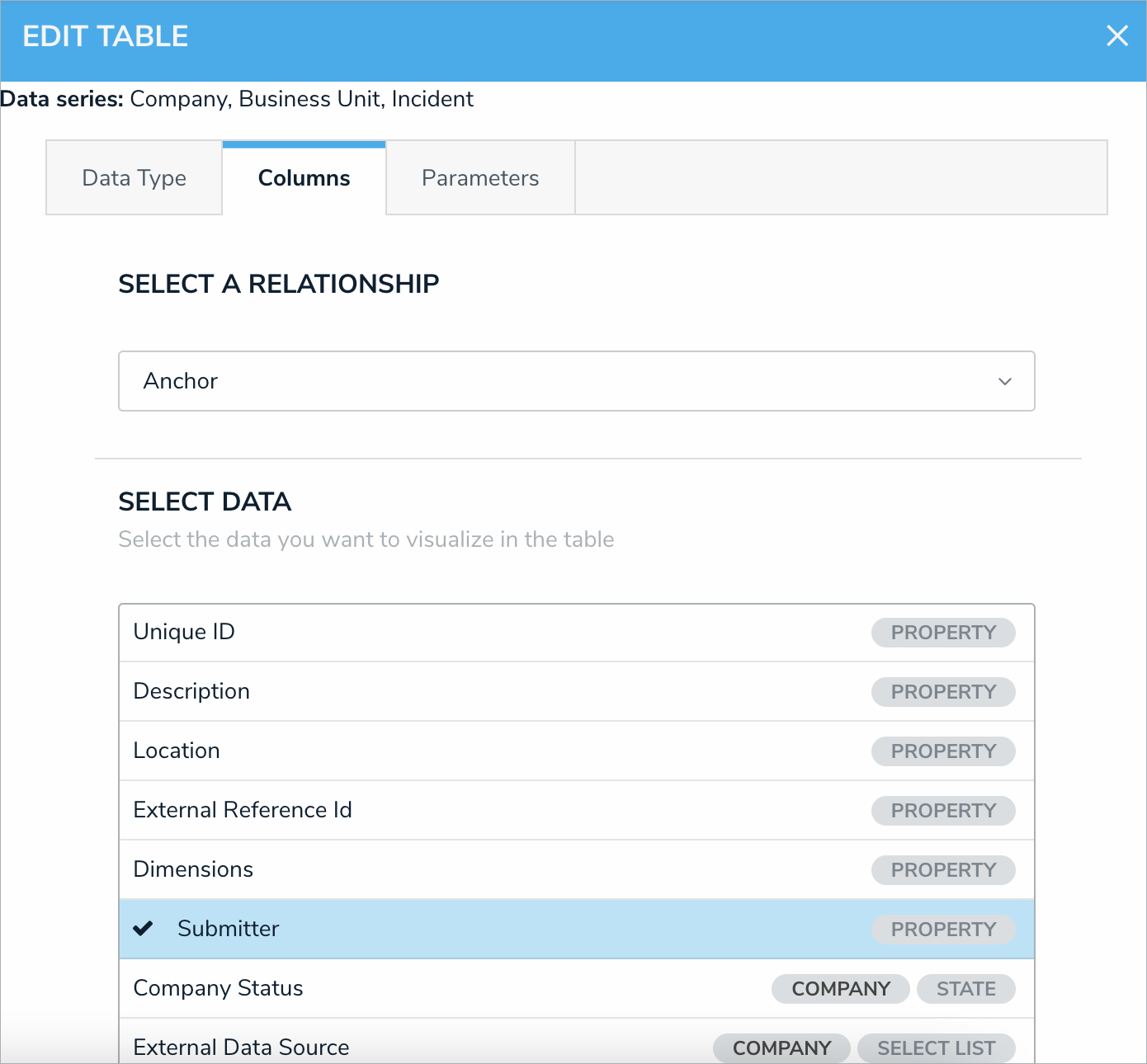Click the Submitter checkmark icon
The width and height of the screenshot is (1147, 1064).
144,929
